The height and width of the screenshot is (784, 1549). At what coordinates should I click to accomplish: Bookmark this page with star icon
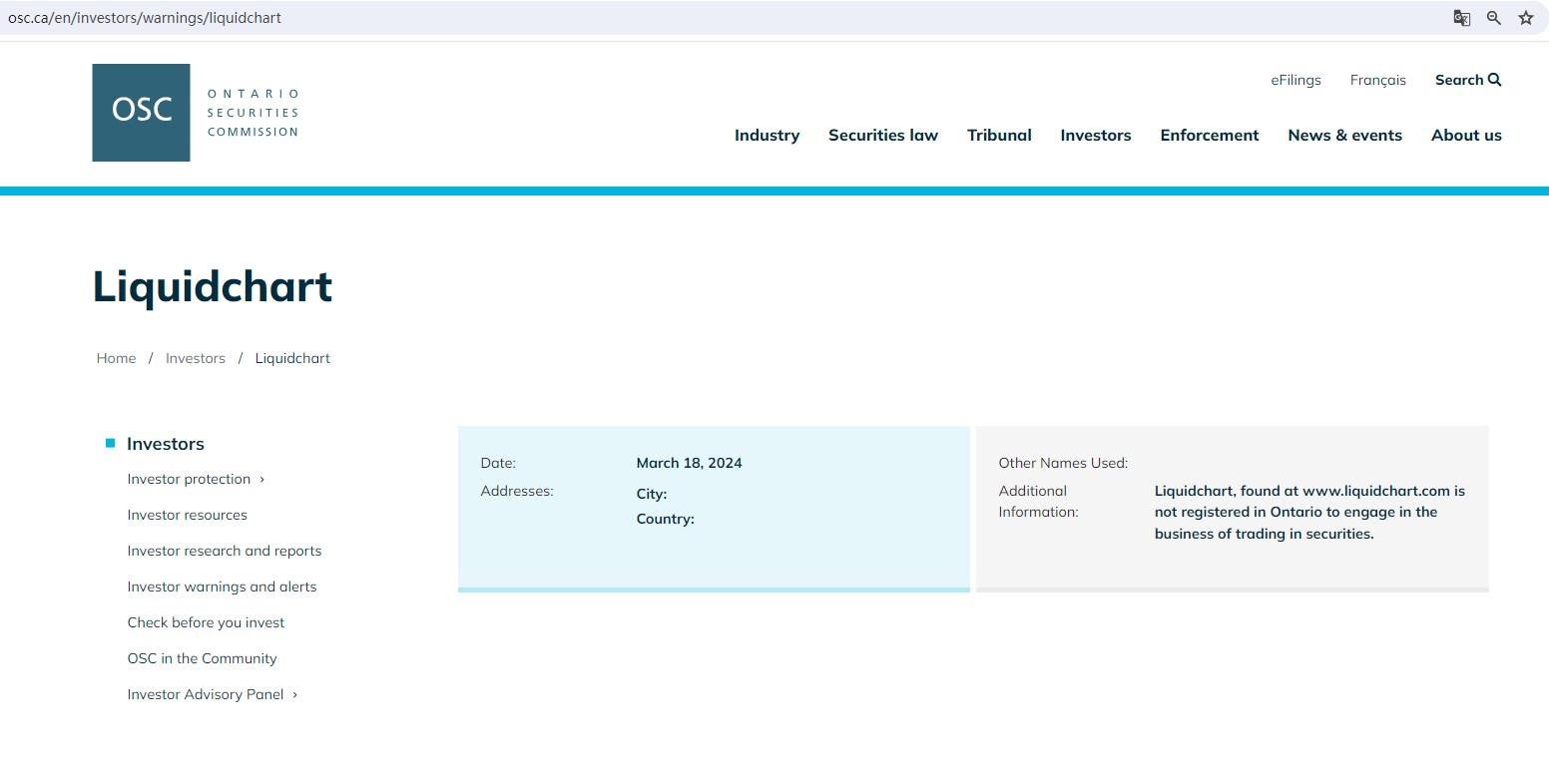coord(1525,18)
